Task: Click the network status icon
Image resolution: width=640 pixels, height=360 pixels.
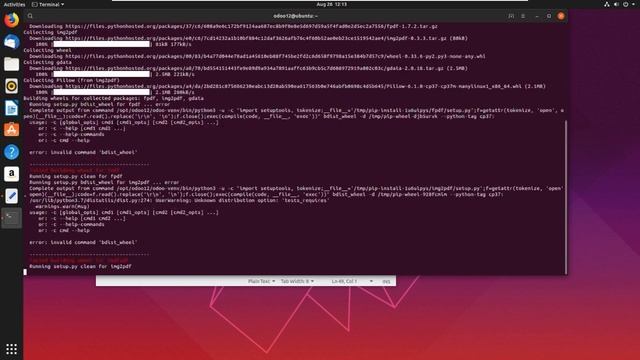Action: coord(607,4)
